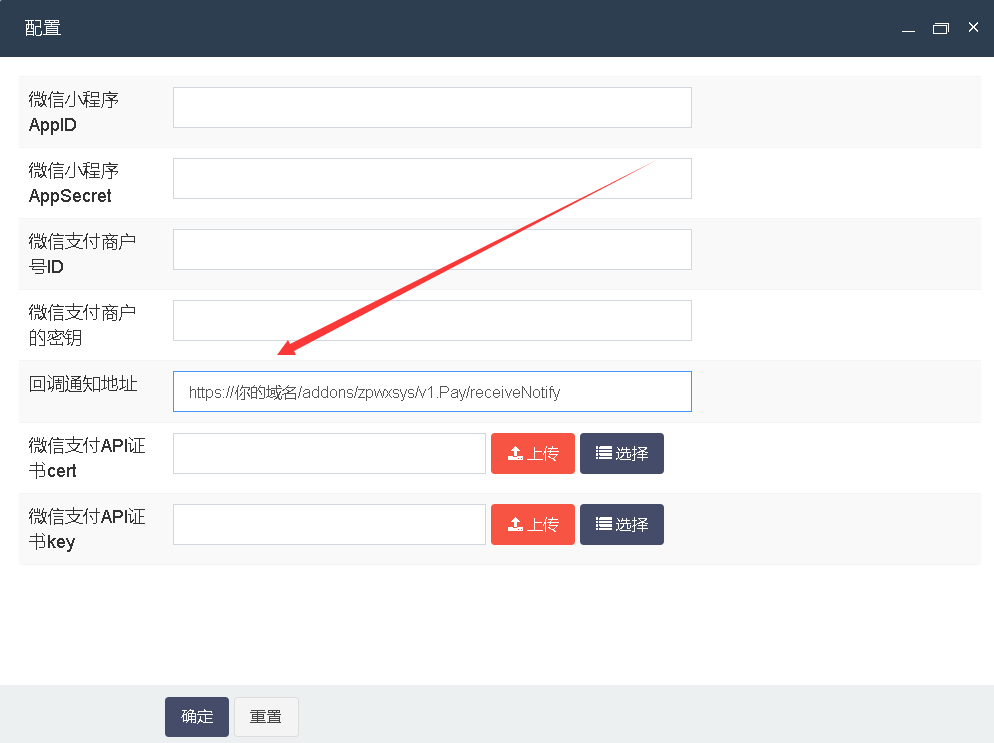
Task: Upload a file for API证书key
Action: tap(533, 525)
